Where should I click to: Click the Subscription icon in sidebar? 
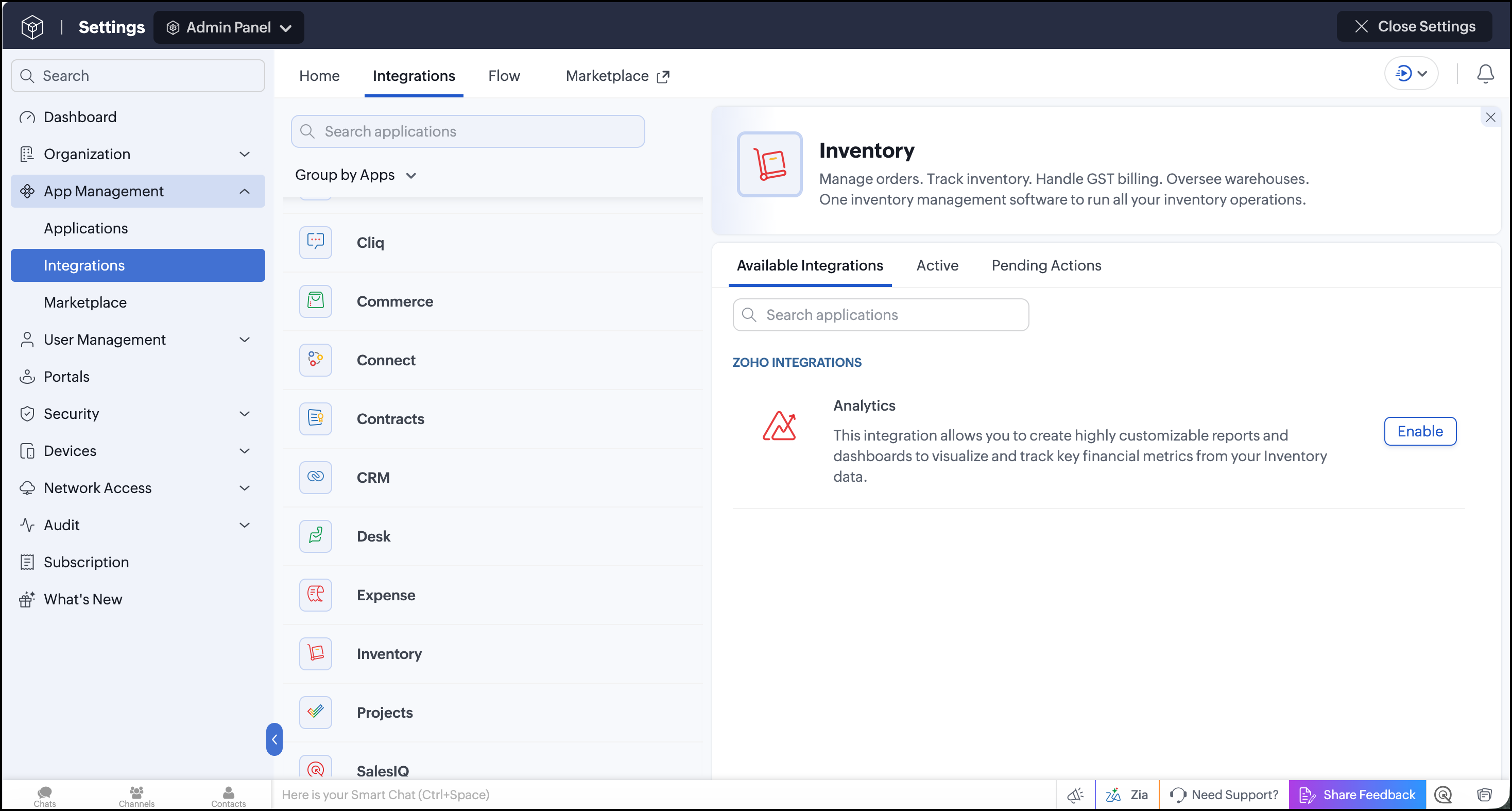27,563
